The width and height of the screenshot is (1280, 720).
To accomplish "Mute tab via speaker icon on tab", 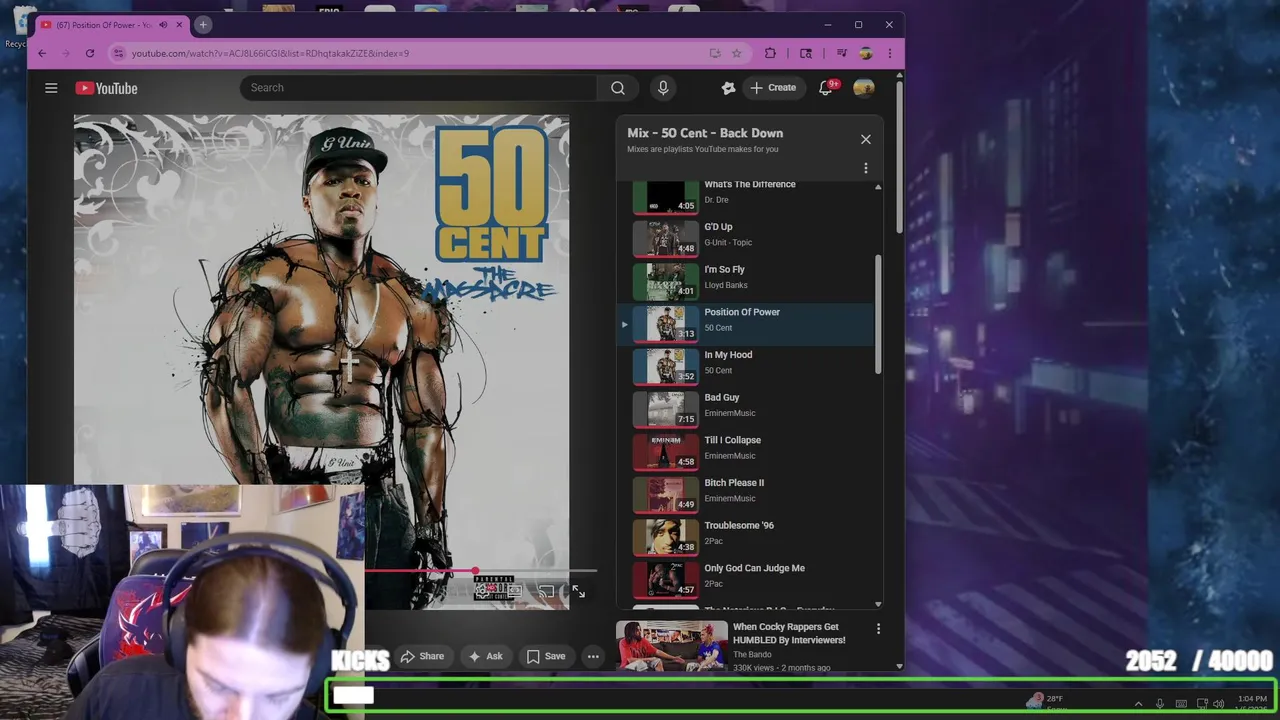I will pos(163,25).
